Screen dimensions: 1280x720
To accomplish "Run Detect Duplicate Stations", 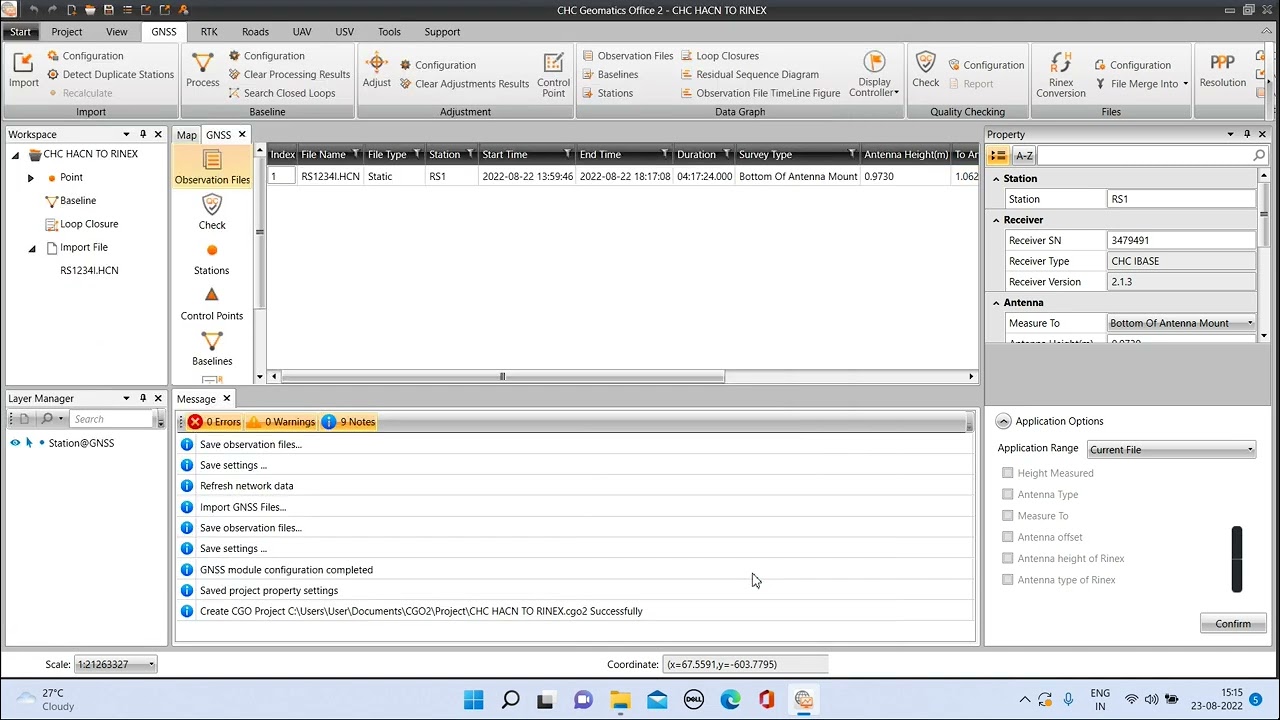I will (110, 74).
